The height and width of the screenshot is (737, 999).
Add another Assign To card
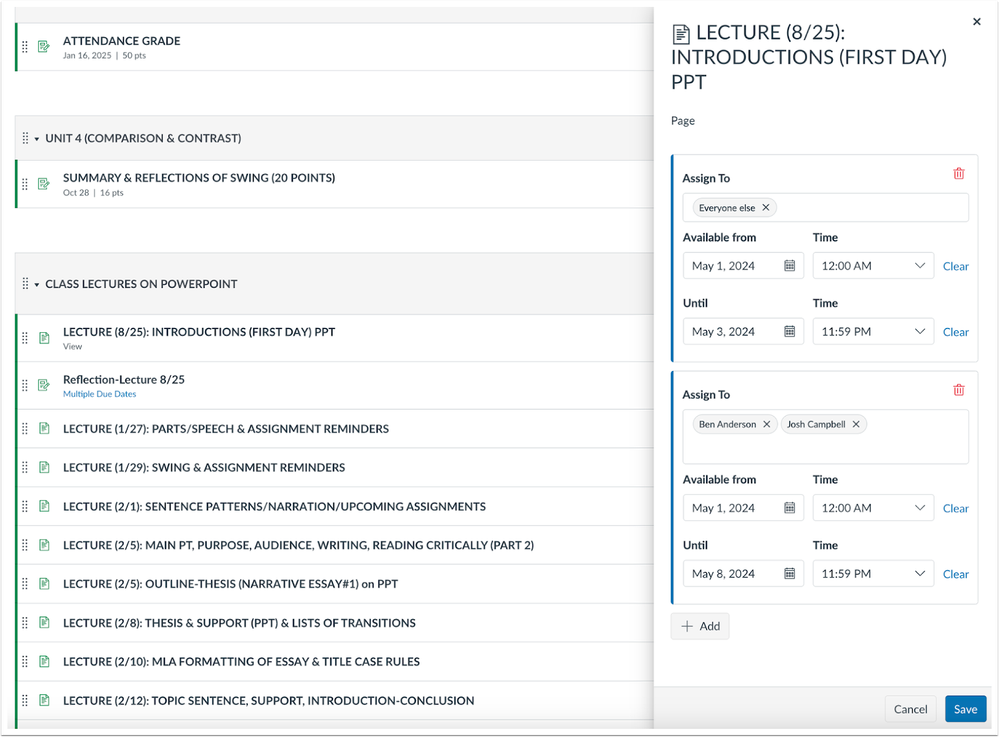point(700,626)
